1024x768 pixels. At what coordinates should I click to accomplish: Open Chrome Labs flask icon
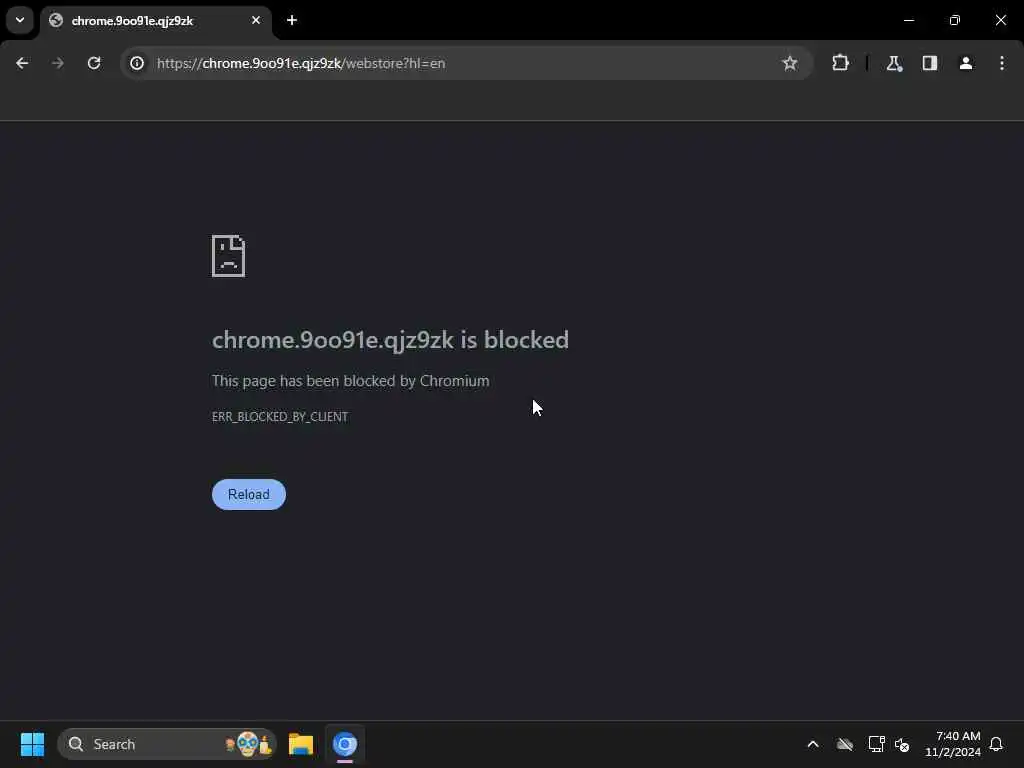[894, 63]
